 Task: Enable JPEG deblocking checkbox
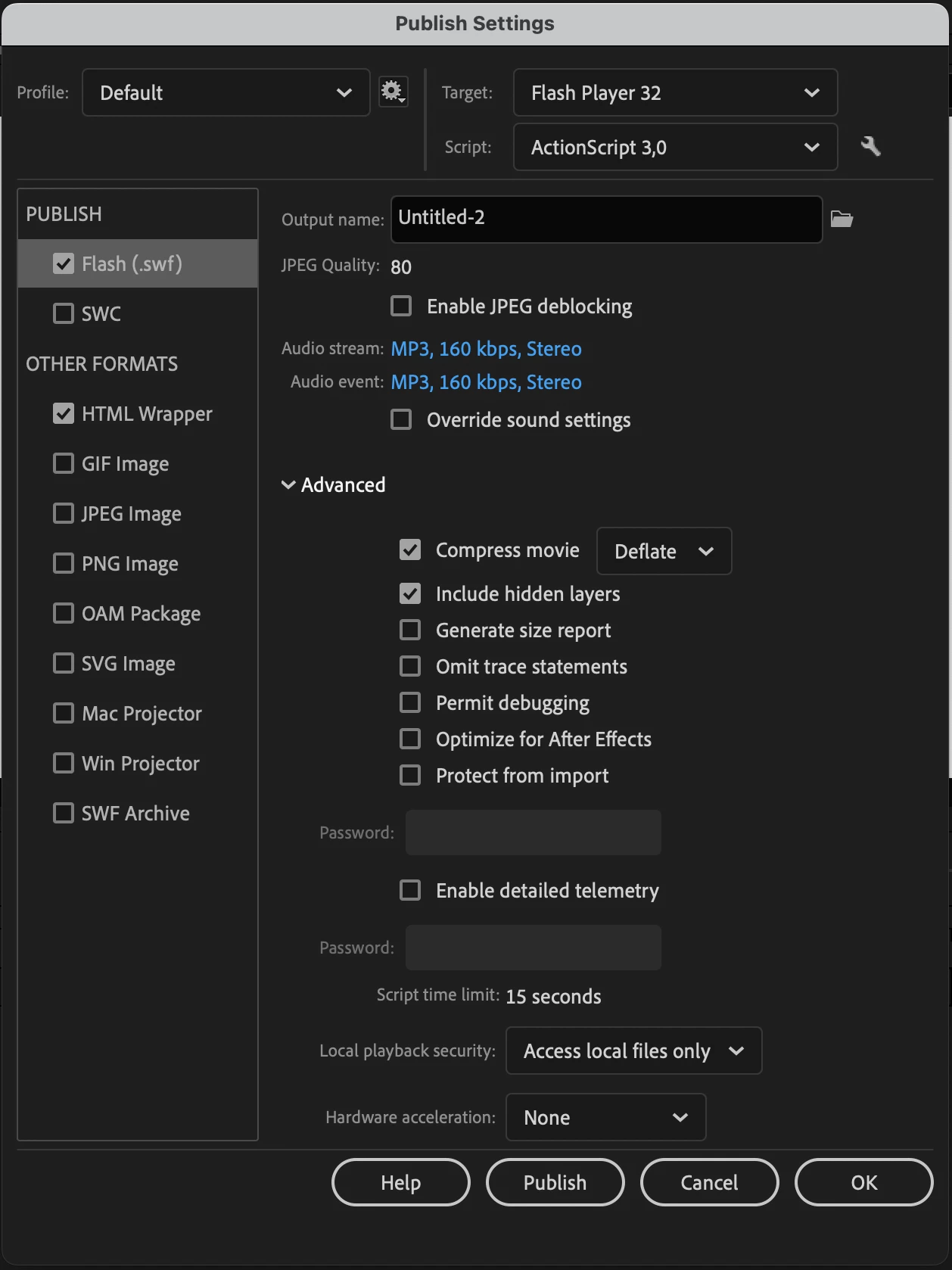tap(401, 307)
